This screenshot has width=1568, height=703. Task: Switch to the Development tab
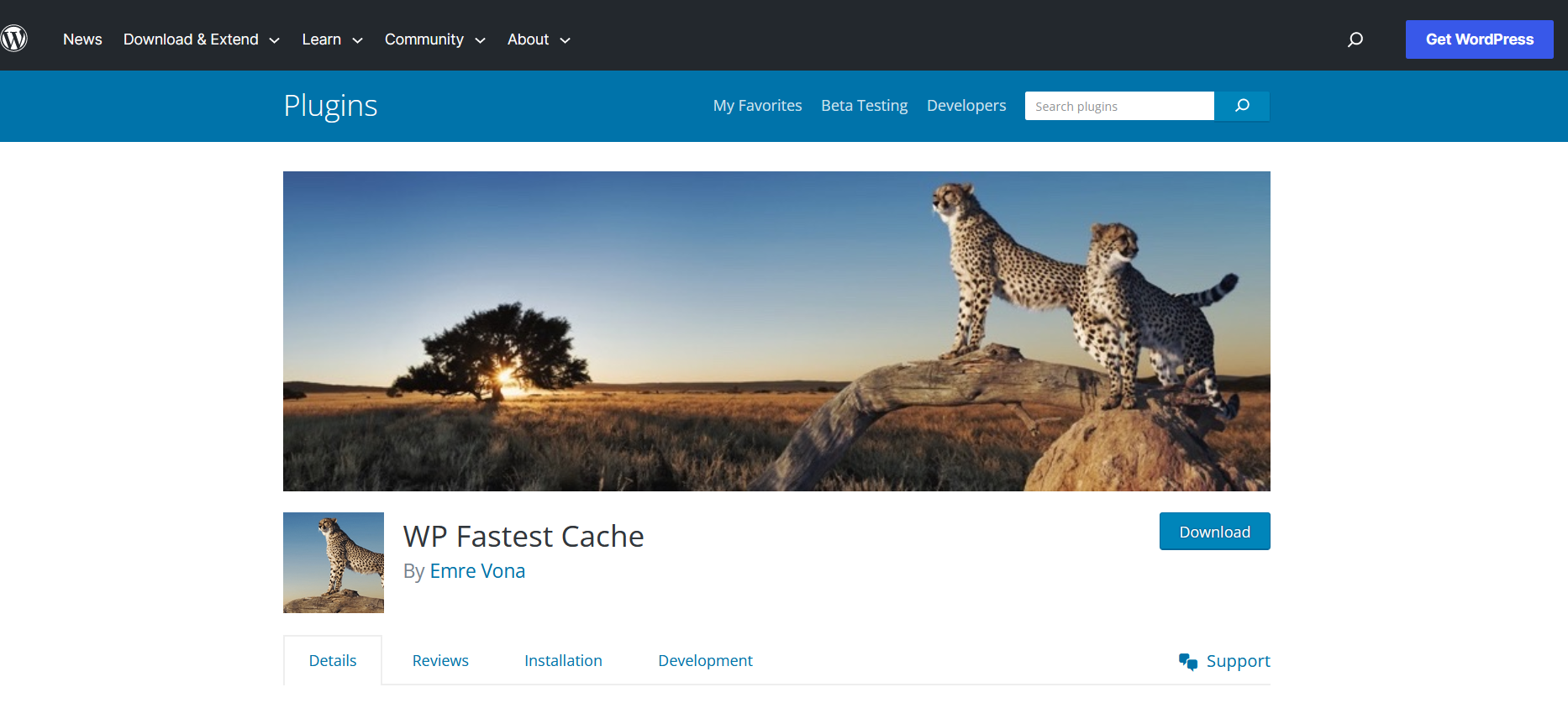point(705,660)
